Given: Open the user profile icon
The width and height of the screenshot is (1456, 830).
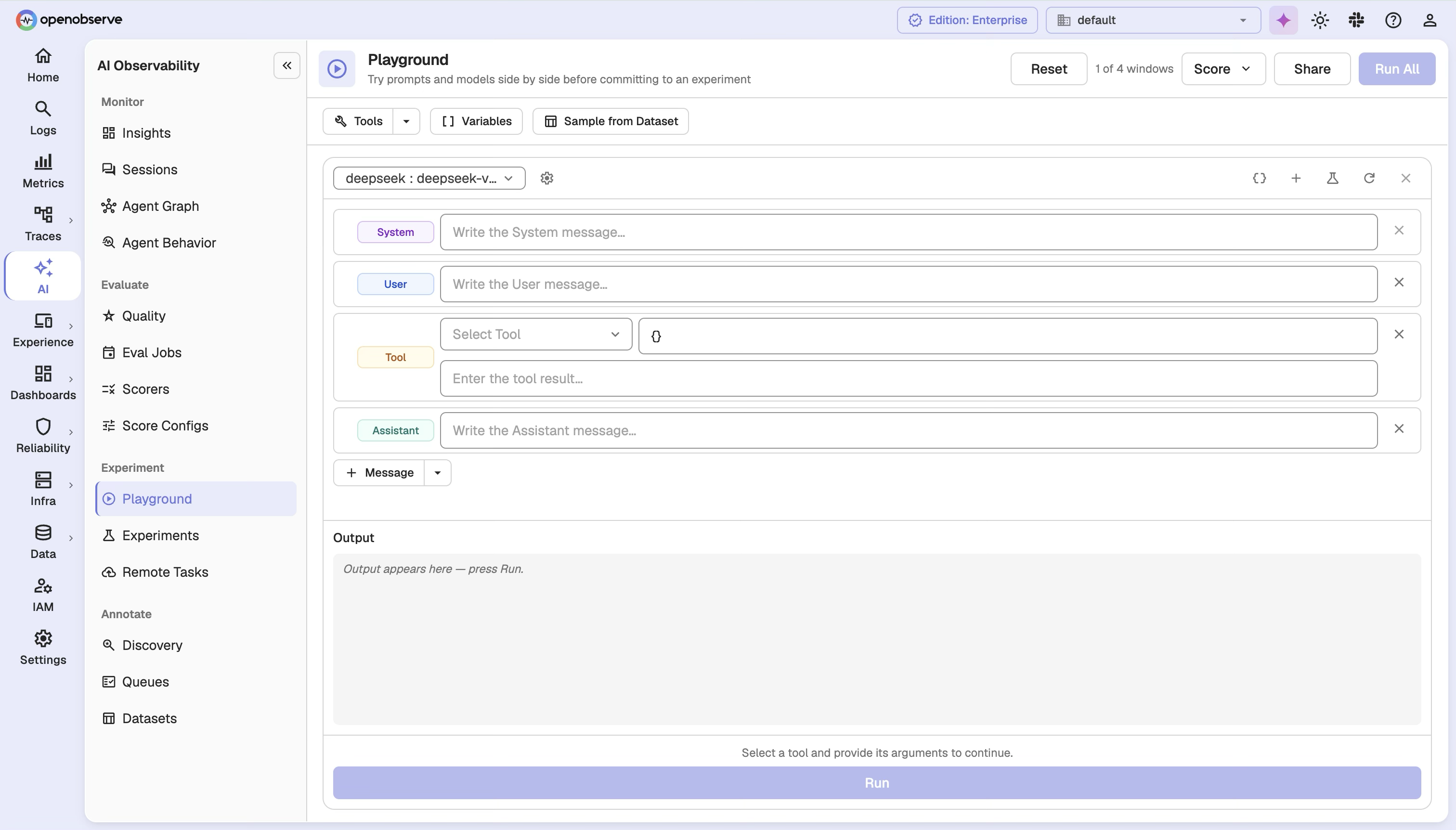Looking at the screenshot, I should 1429,21.
